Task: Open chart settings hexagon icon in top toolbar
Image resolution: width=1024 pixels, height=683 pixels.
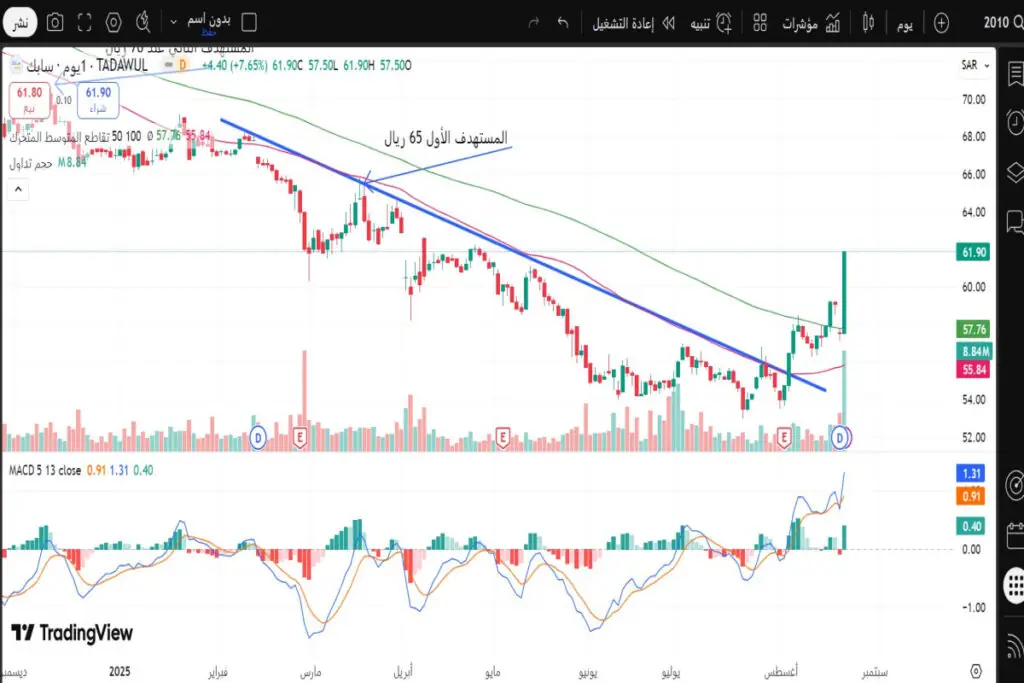Action: pyautogui.click(x=114, y=21)
